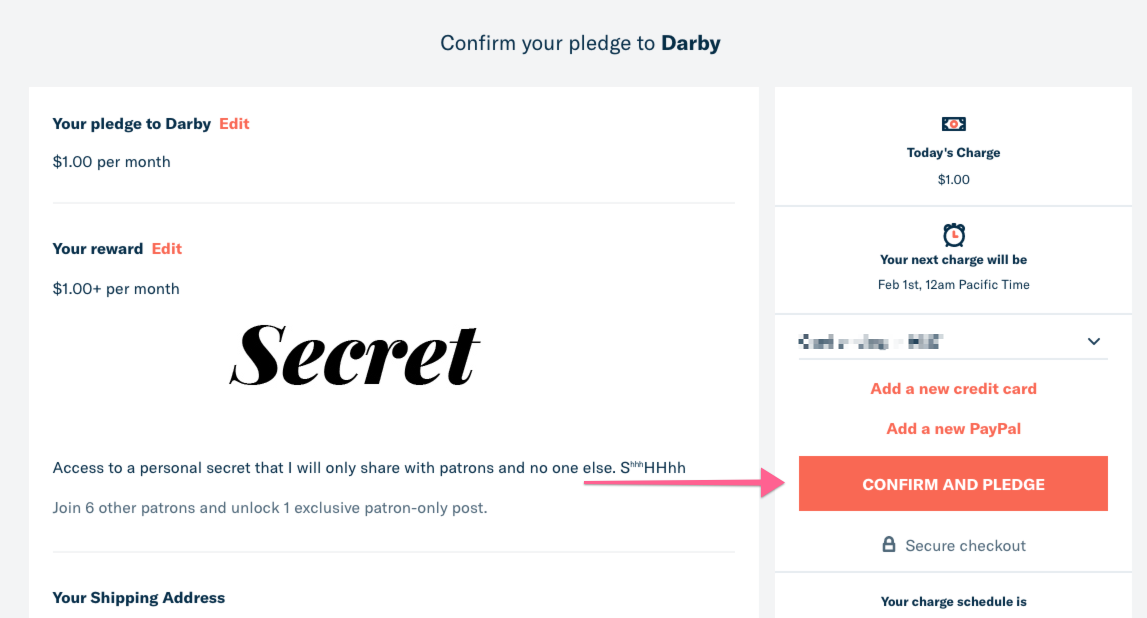Click the Feb 1st, 12am Pacific Time date
The width and height of the screenshot is (1147, 618).
[x=953, y=284]
